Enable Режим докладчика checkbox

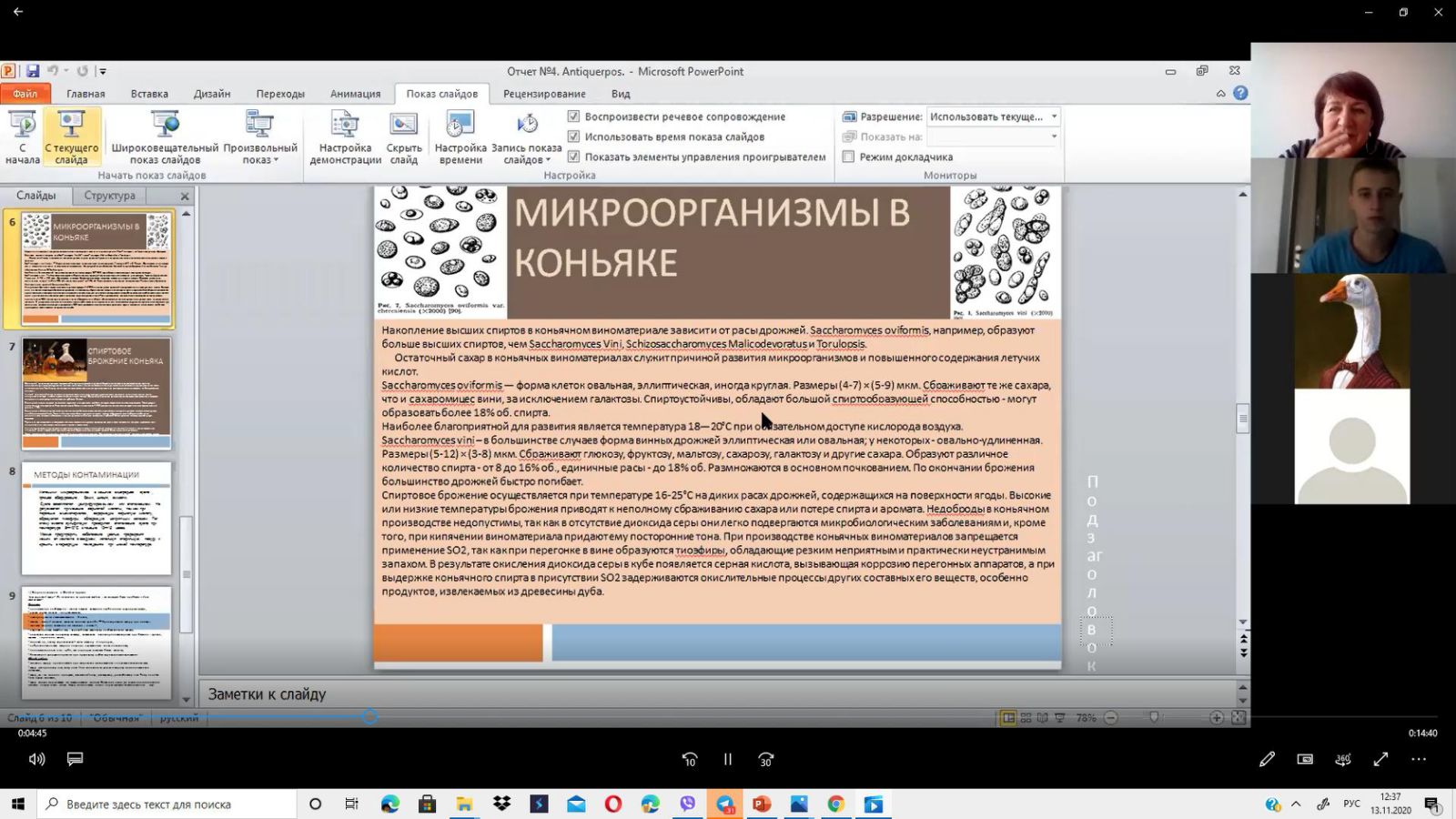coord(849,157)
